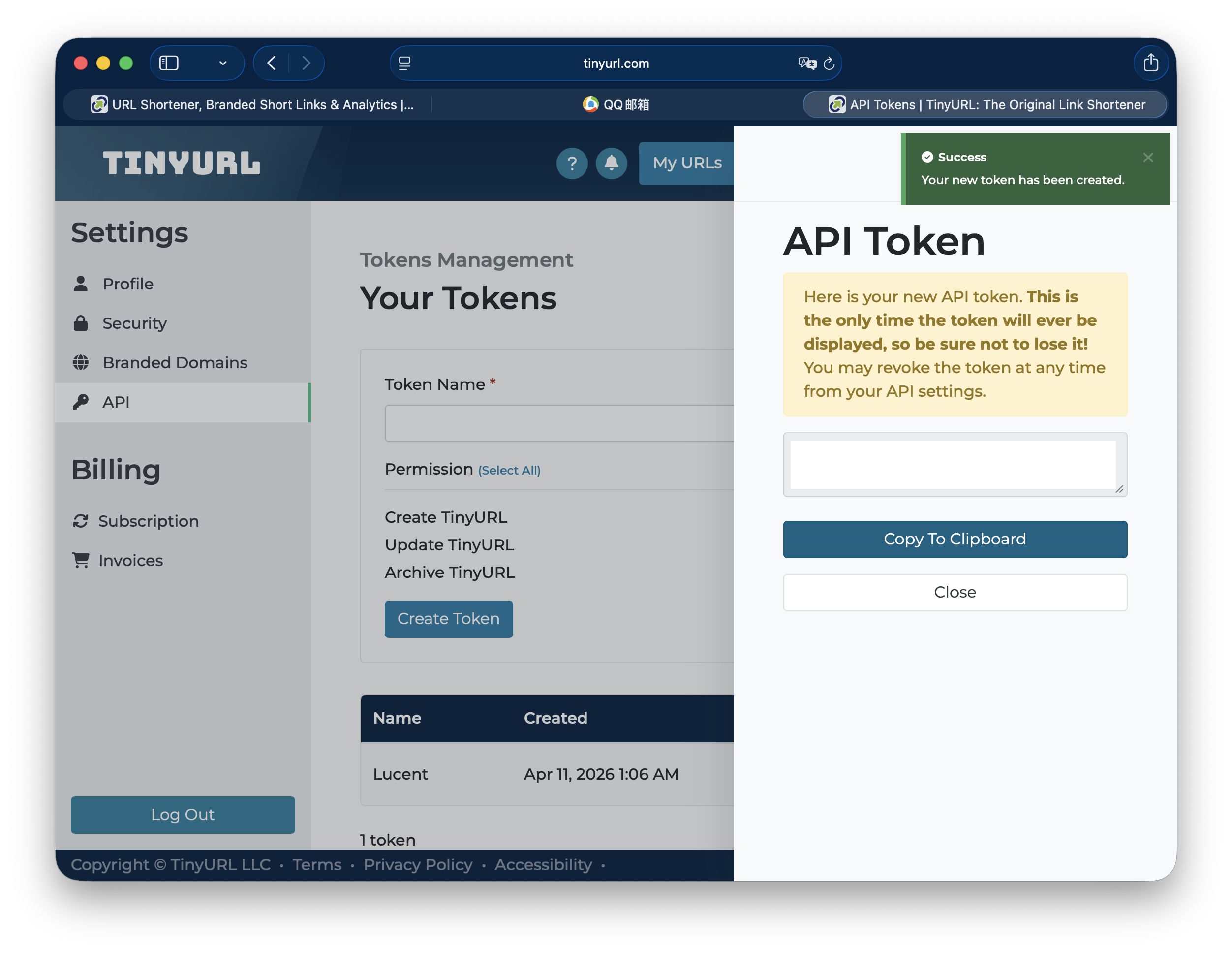Screen dimensions: 1232x954
Task: Open Branded Domains via globe icon
Action: click(82, 362)
